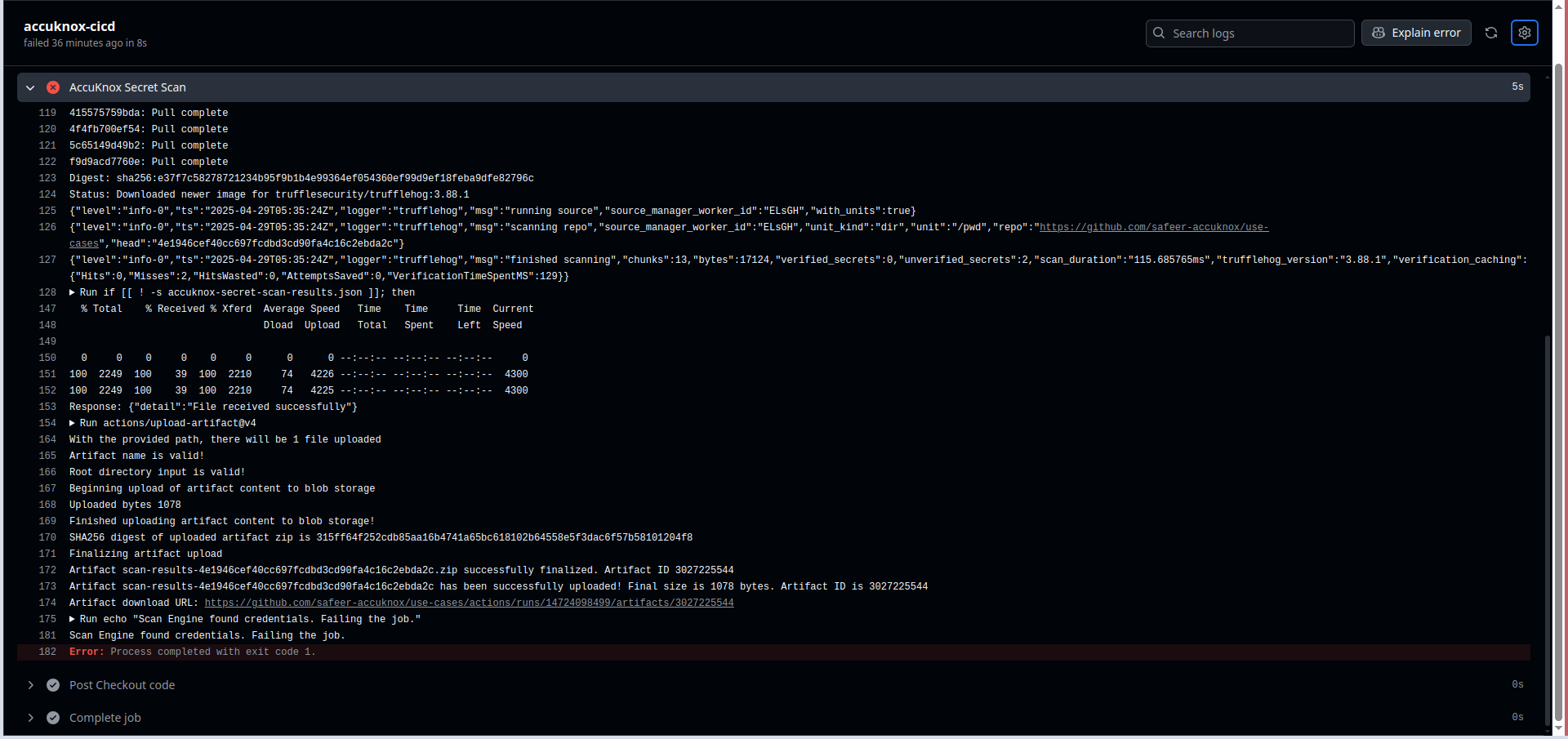The width and height of the screenshot is (1568, 739).
Task: Click the 'Digest: sha256' log line
Action: click(x=301, y=178)
